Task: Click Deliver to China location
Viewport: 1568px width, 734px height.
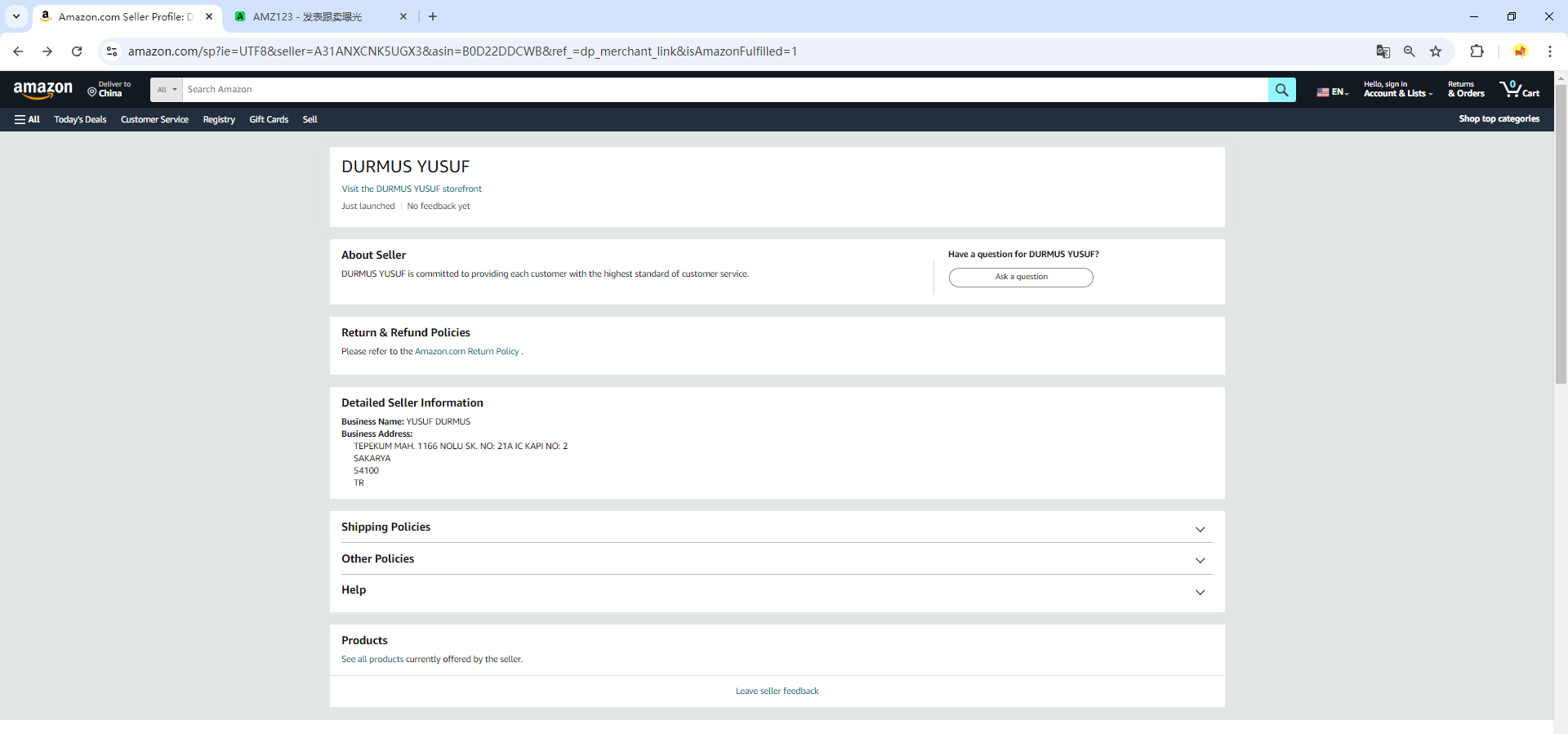Action: 109,89
